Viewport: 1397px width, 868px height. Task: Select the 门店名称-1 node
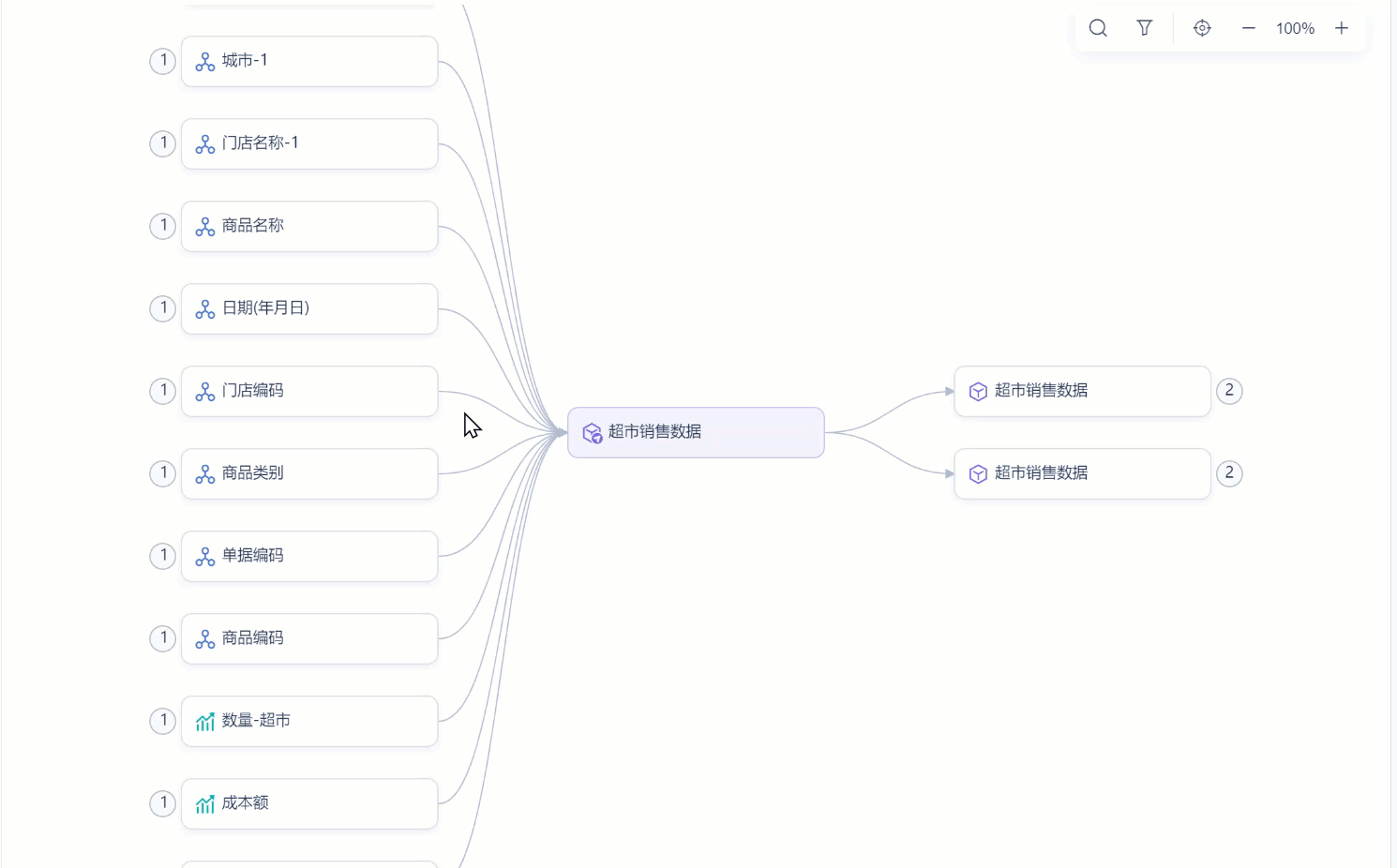309,144
